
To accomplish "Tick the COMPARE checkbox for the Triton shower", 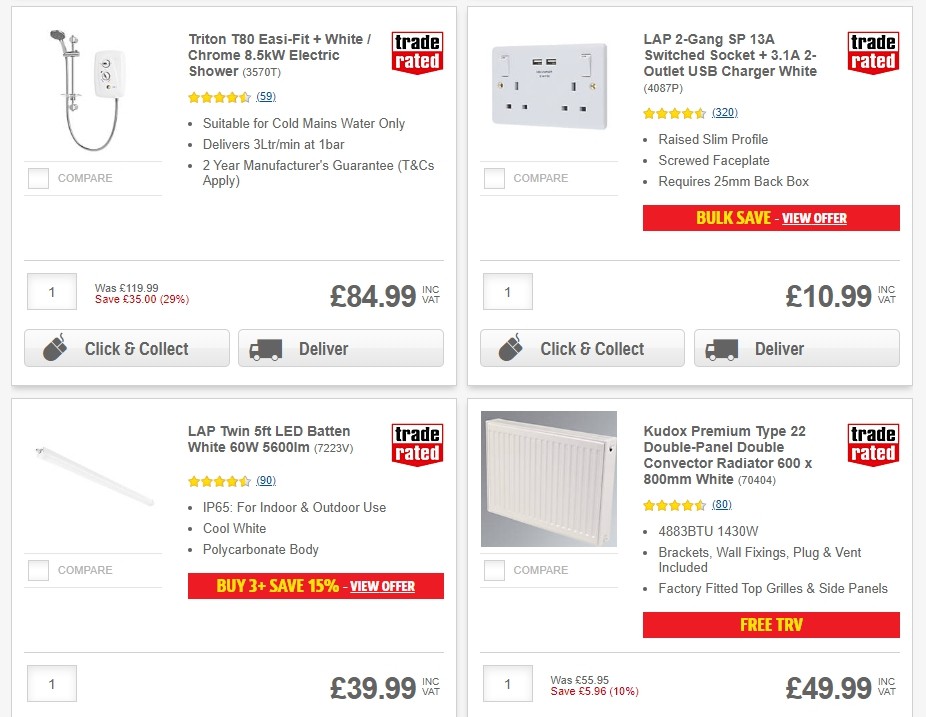I will 38,178.
